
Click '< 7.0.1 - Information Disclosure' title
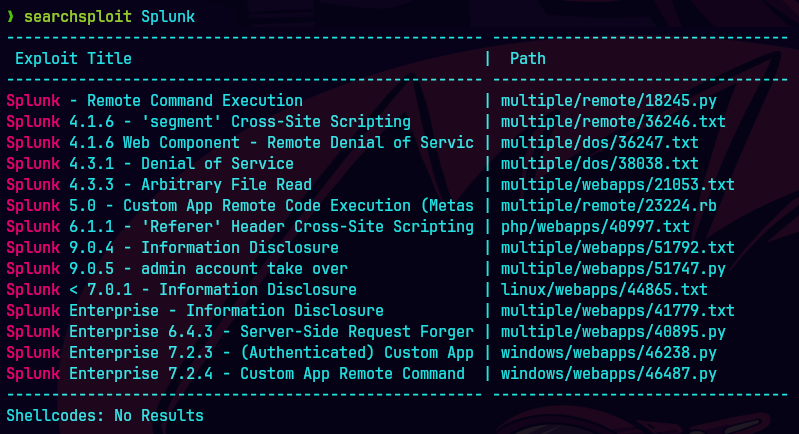[x=212, y=289]
